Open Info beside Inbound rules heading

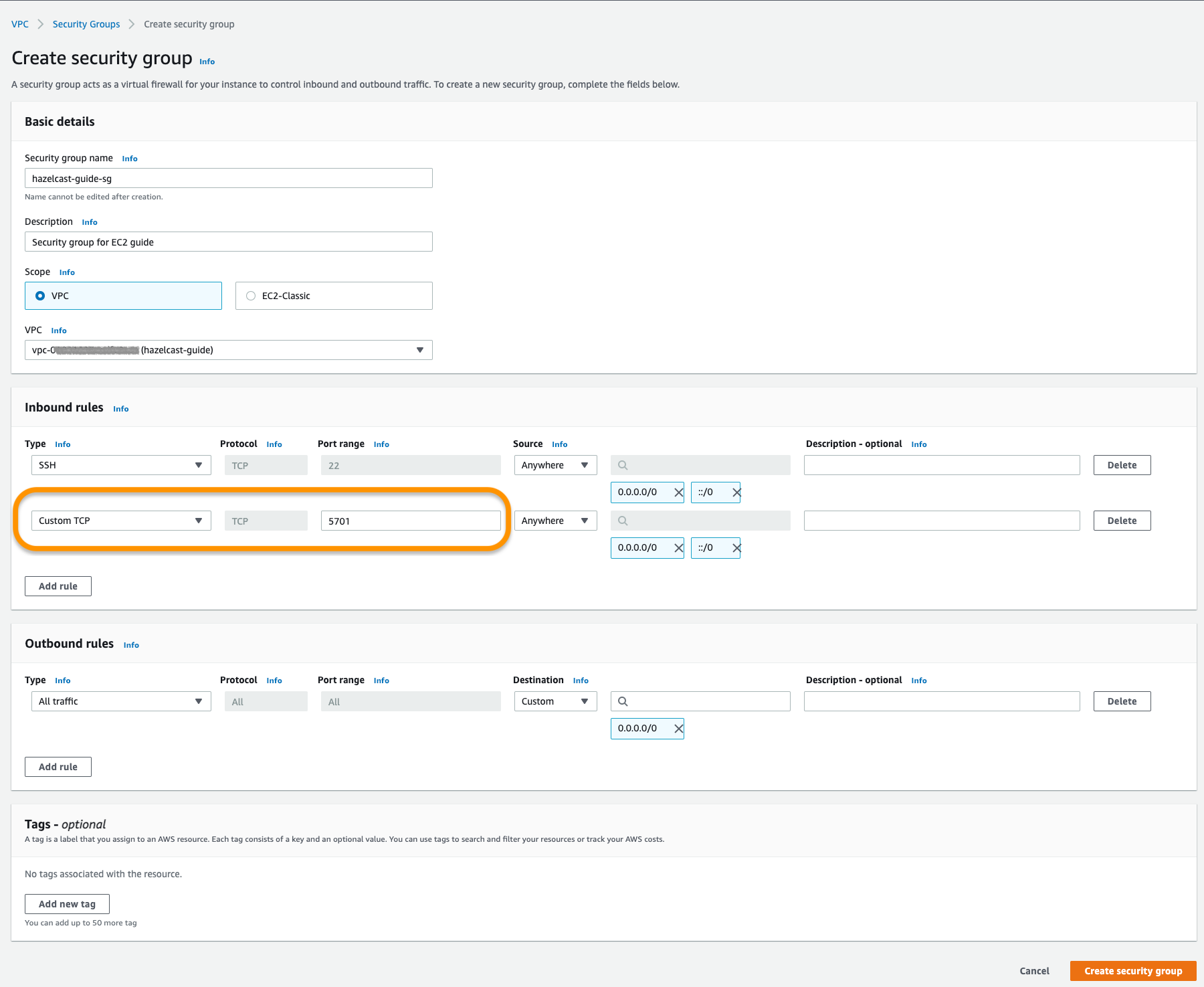point(120,409)
